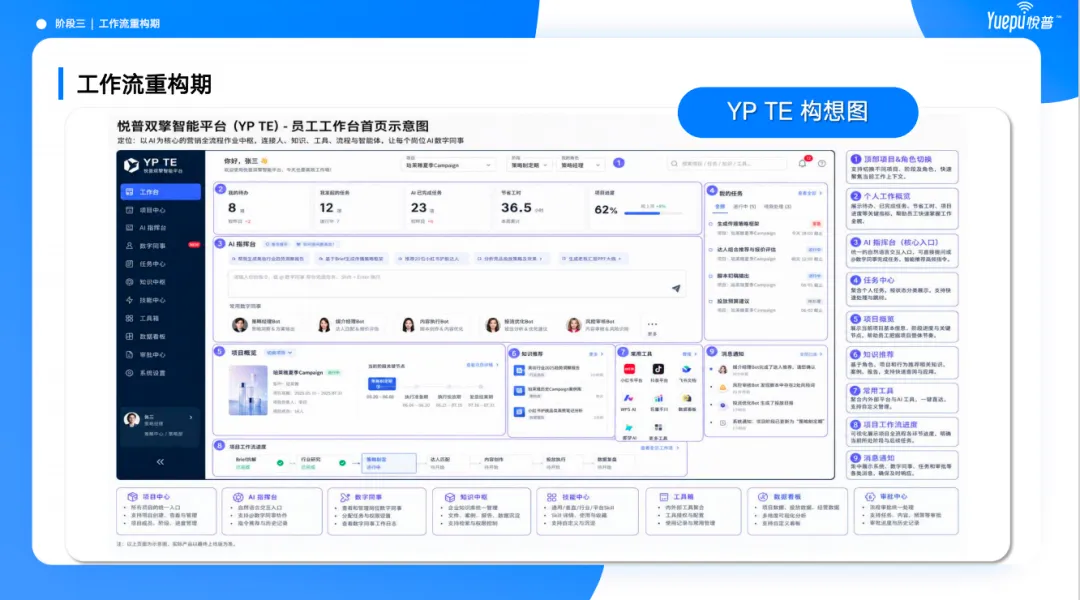Open AI 指挥台 in the left sidebar
The width and height of the screenshot is (1080, 600).
point(160,227)
